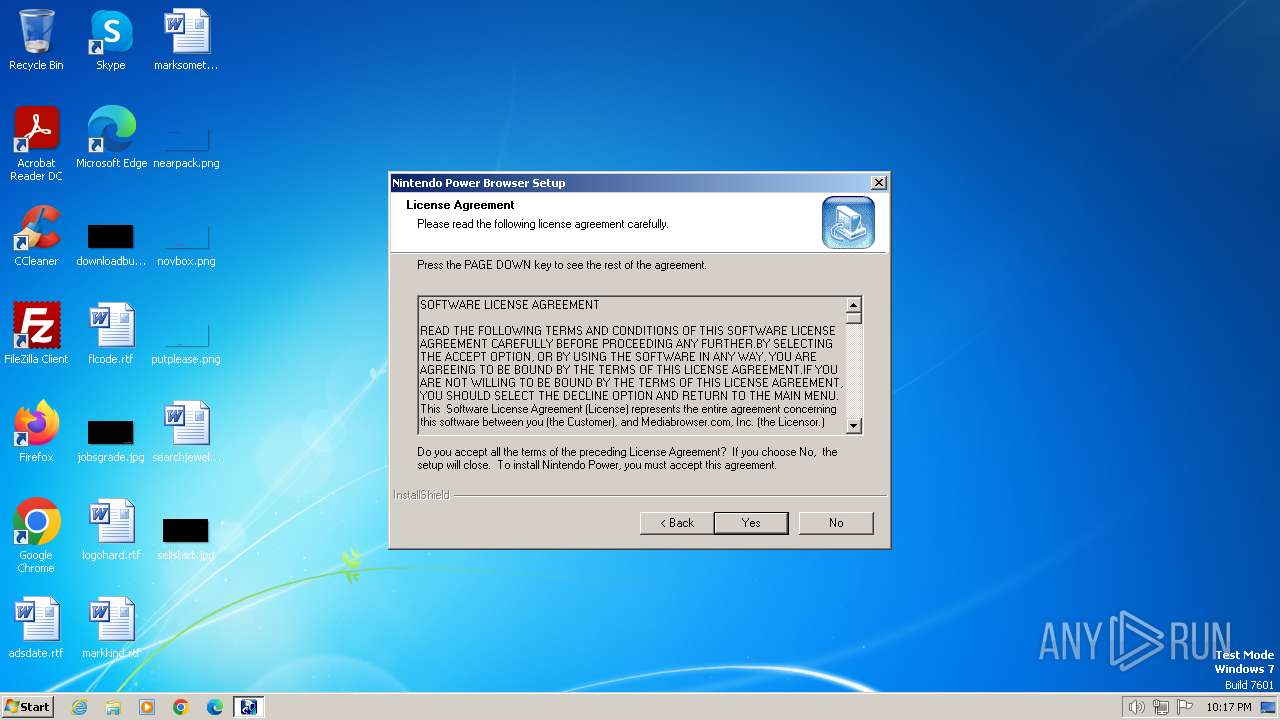1280x720 pixels.
Task: Open the adsdate.rtf document
Action: 36,628
